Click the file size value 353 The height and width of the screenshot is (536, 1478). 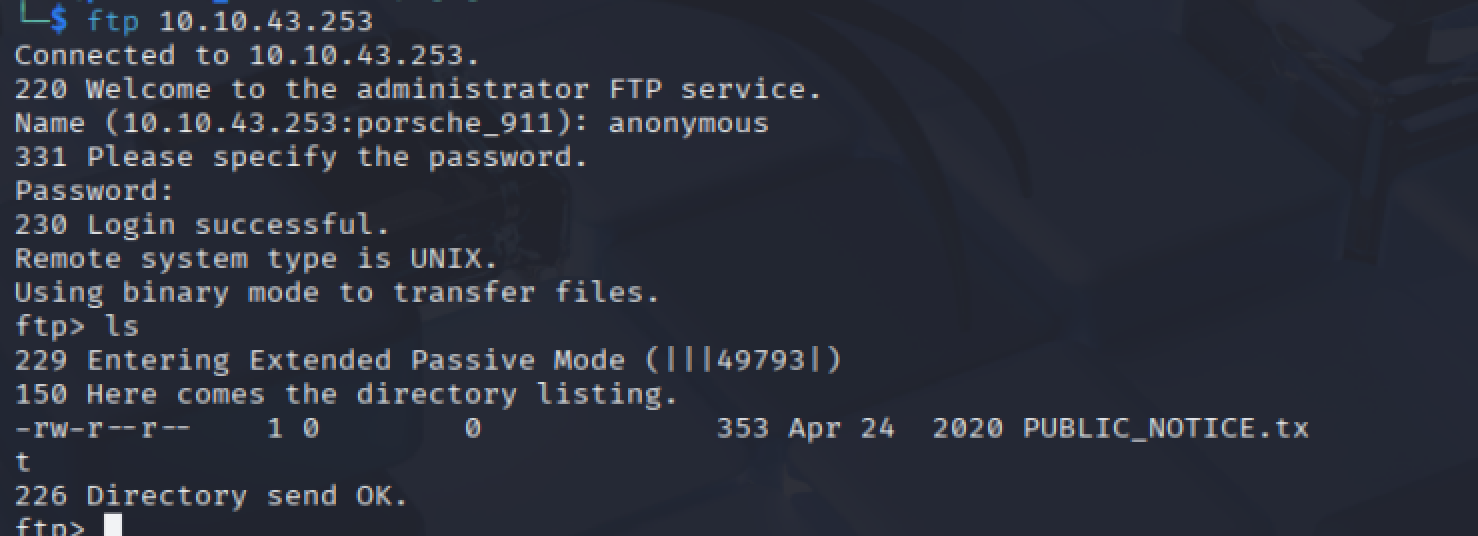click(x=742, y=428)
